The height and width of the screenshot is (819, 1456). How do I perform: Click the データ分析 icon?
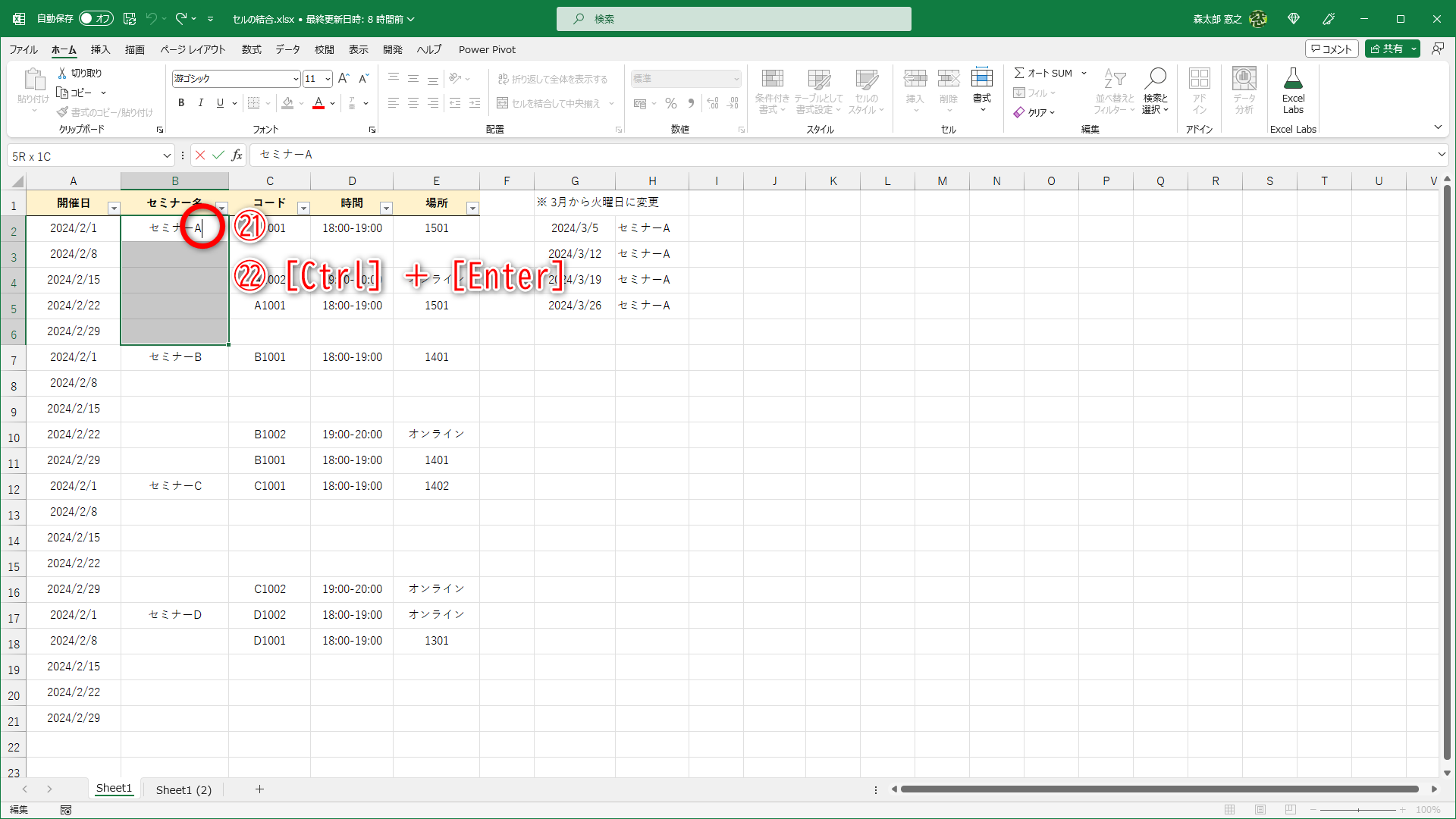(x=1243, y=89)
